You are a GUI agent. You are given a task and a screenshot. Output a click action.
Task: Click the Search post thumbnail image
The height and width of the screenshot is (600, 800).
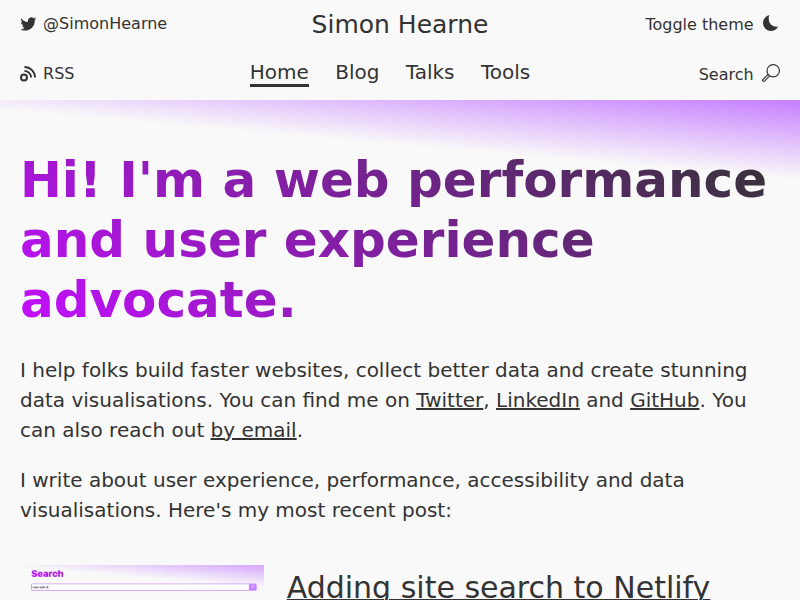142,582
